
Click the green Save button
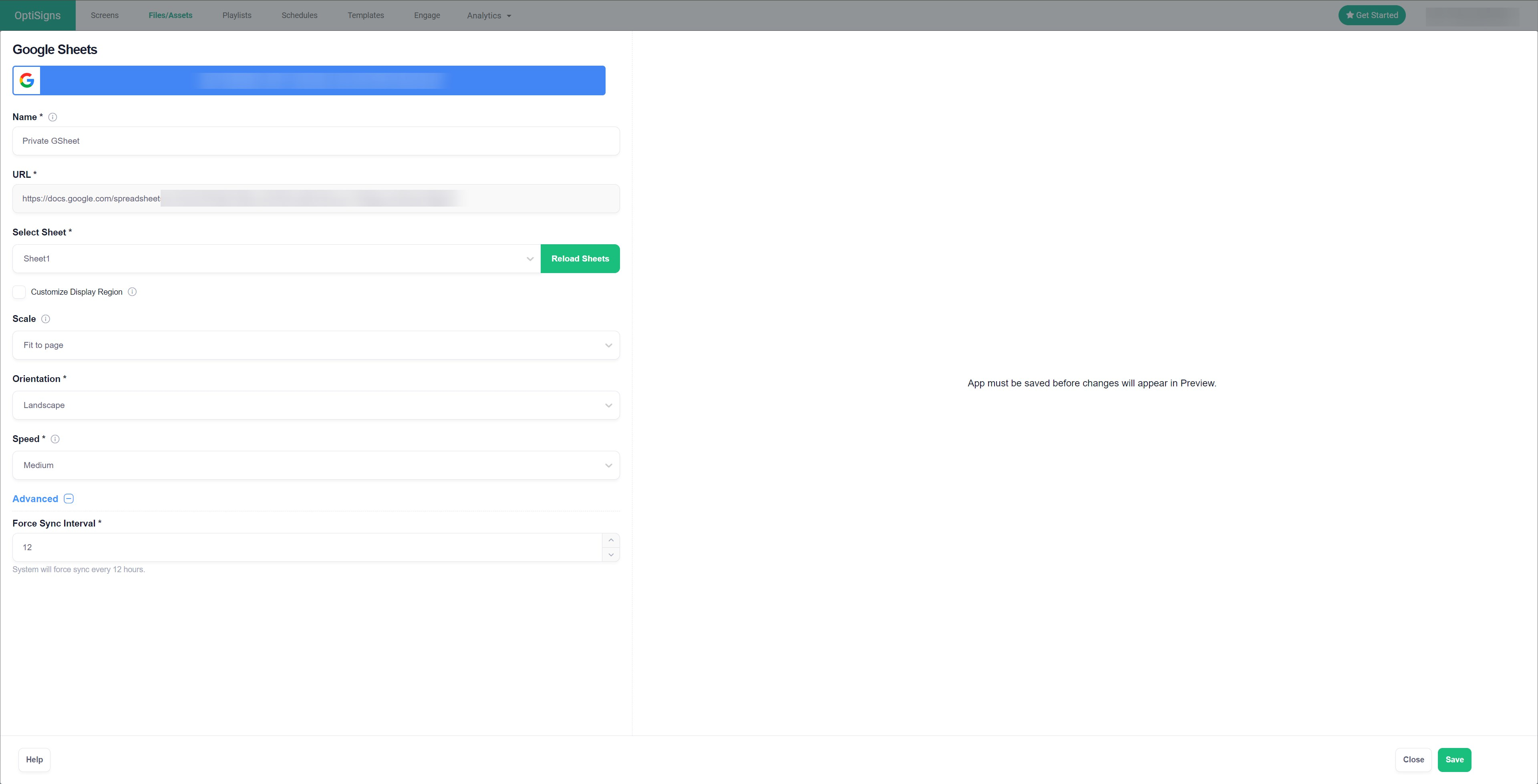pyautogui.click(x=1454, y=760)
